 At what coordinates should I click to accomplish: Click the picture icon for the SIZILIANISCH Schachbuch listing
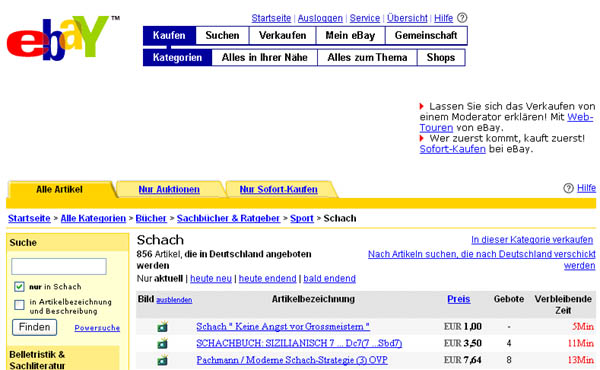pyautogui.click(x=163, y=343)
